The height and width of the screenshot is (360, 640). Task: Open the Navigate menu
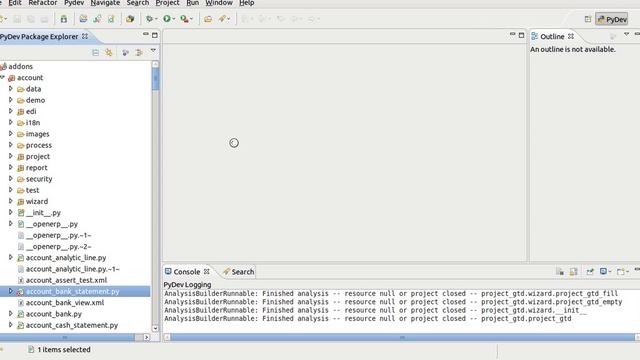point(105,3)
